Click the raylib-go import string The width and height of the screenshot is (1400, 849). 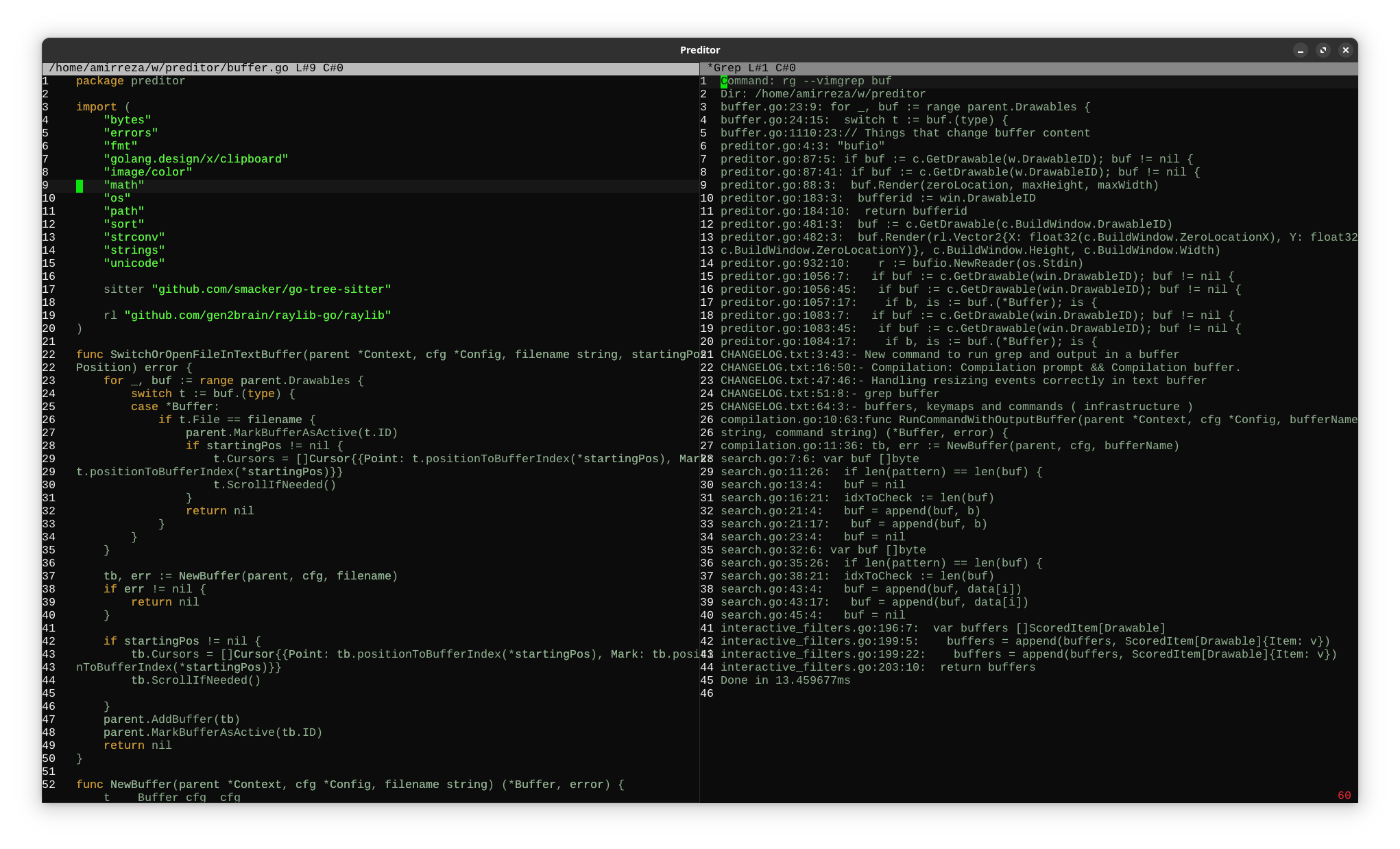pyautogui.click(x=258, y=316)
